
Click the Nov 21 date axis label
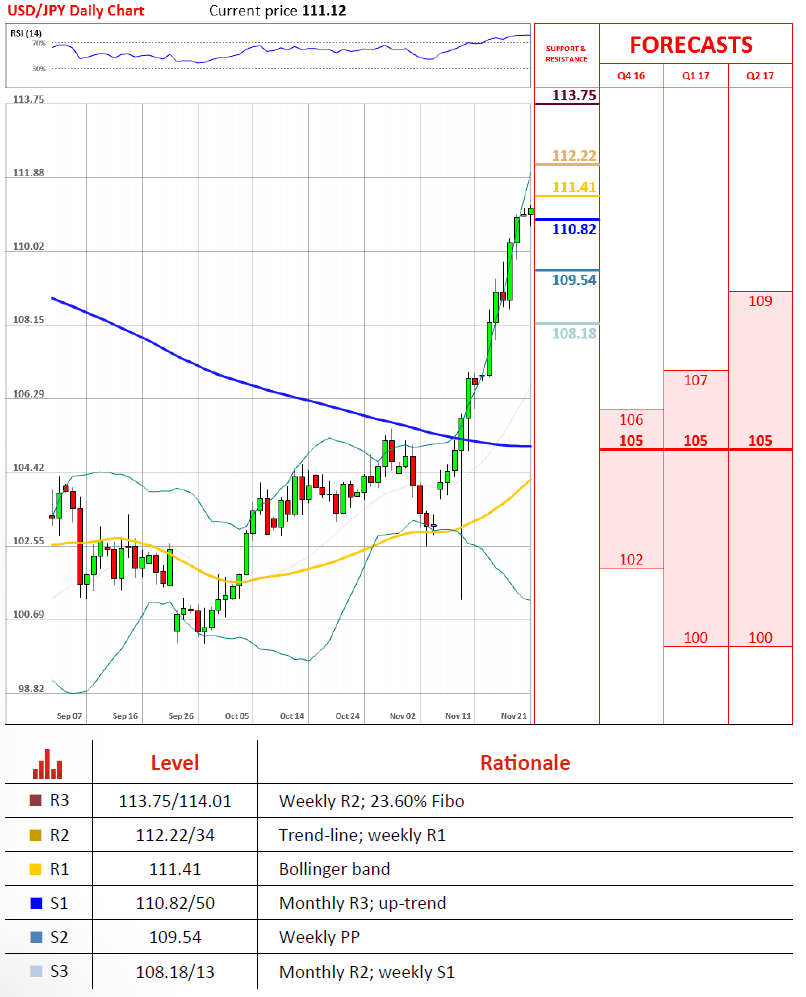click(514, 716)
